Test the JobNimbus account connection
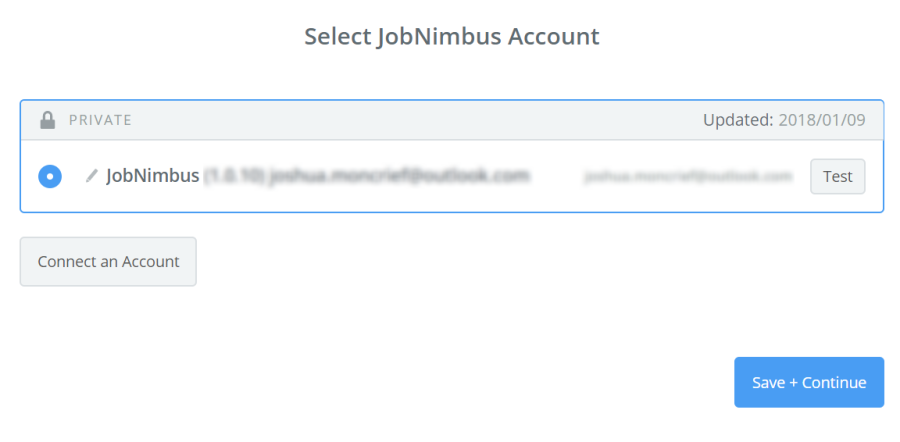 pyautogui.click(x=837, y=176)
